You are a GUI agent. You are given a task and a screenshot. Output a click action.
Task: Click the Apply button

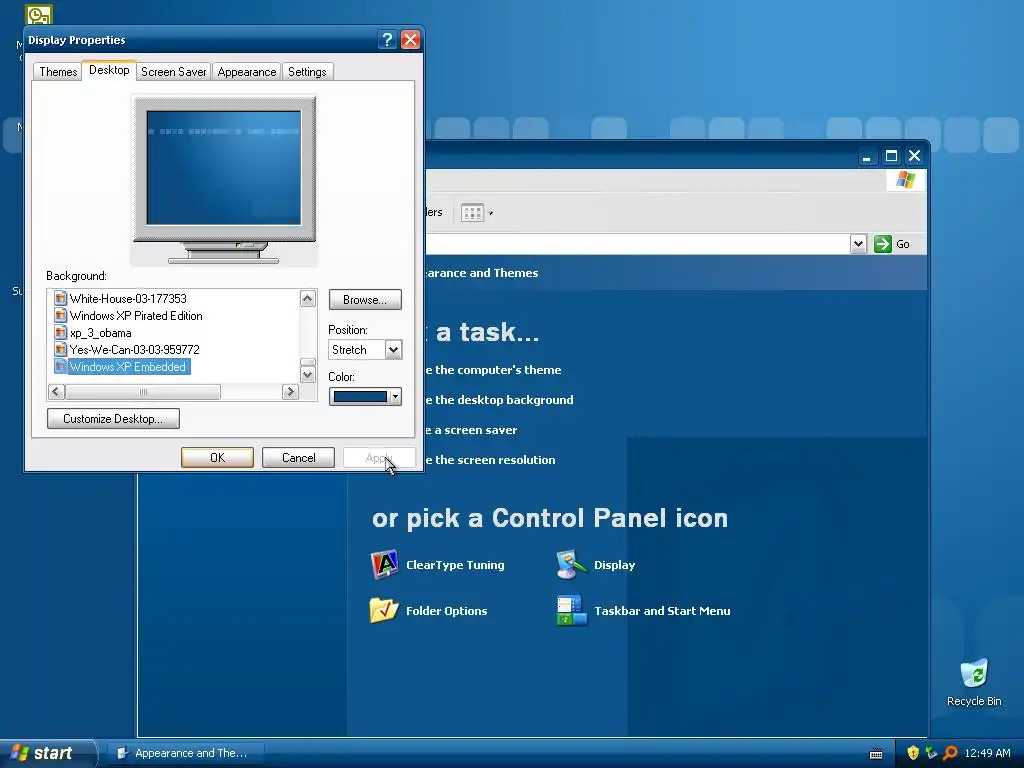point(379,458)
